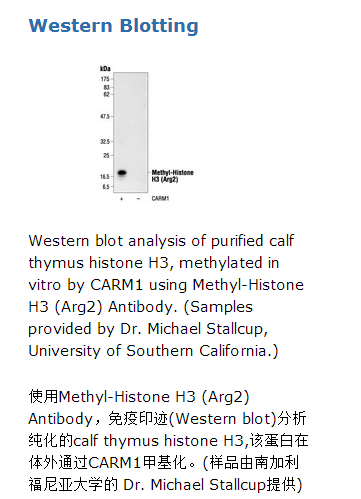Click 'Western blot analysis' in English caption
Screen dimensions: 361x499
pos(107,241)
